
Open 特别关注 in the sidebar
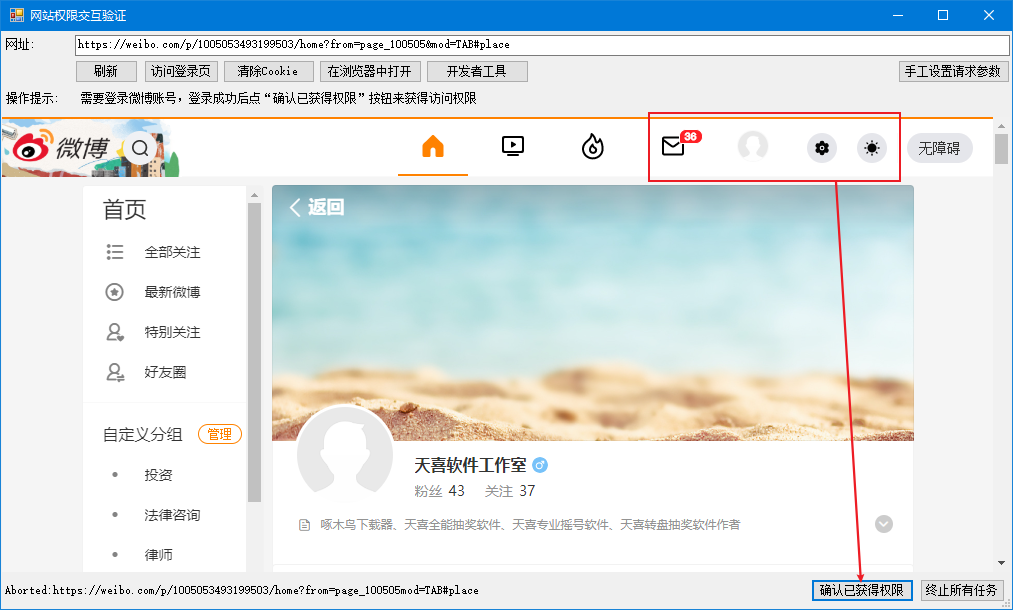[x=172, y=332]
